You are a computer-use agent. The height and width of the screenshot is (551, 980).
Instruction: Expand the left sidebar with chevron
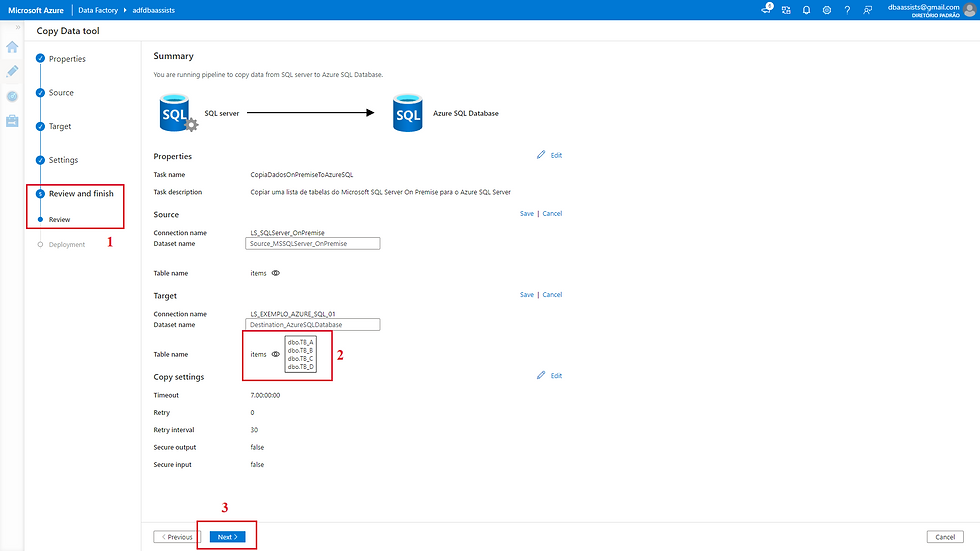[x=18, y=27]
